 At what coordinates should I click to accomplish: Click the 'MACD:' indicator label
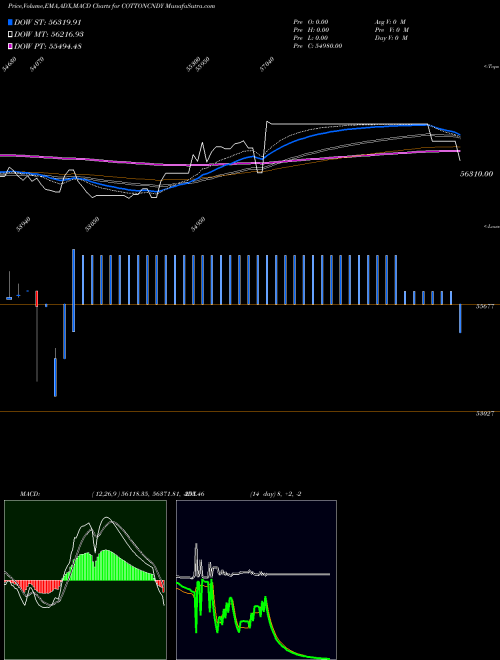(x=30, y=494)
